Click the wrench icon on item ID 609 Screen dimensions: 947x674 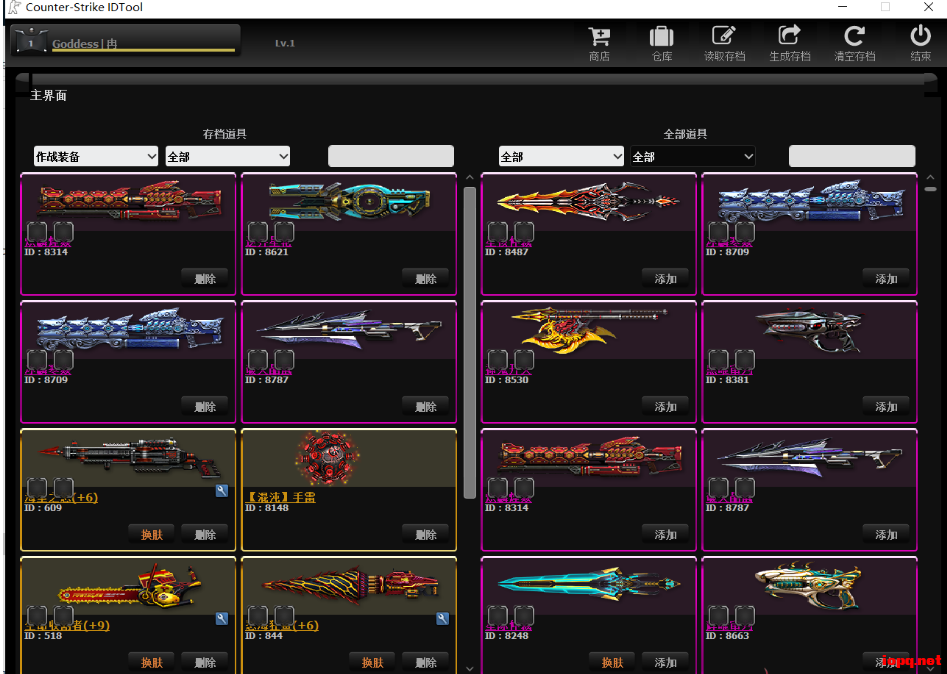222,490
